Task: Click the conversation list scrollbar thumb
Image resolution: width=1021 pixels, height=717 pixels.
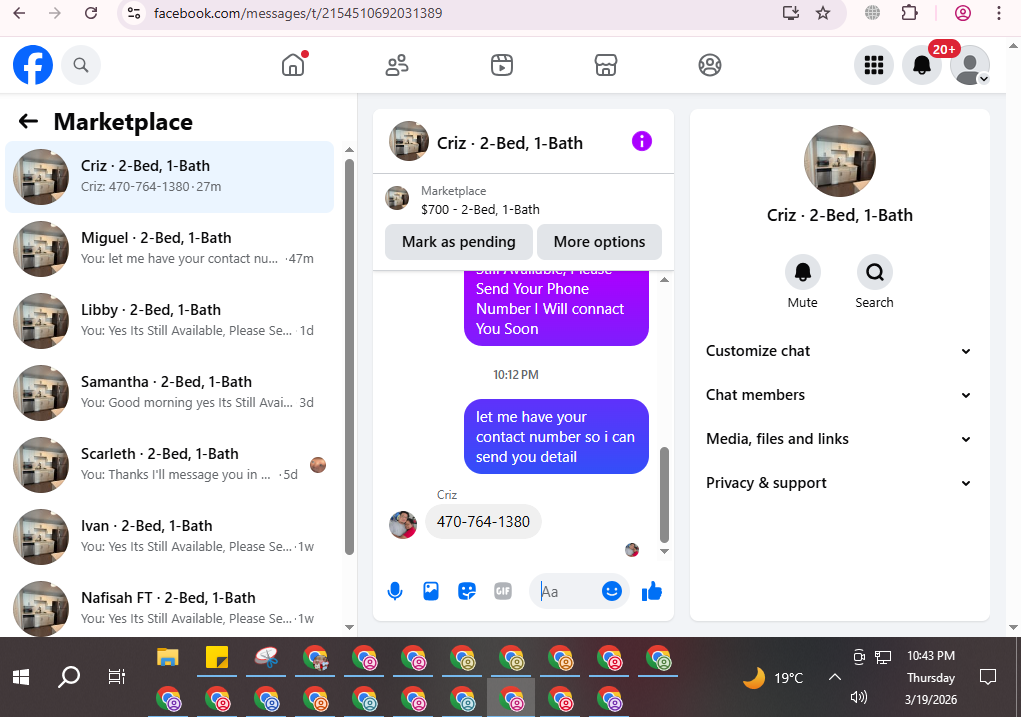Action: point(349,356)
